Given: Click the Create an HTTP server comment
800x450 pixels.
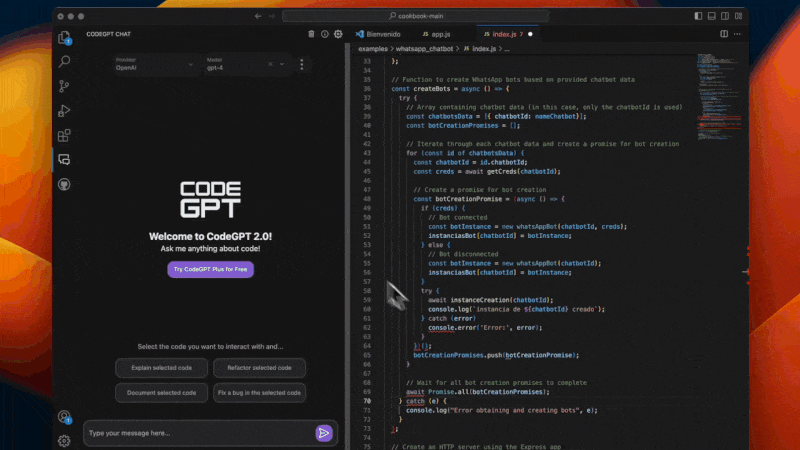Looking at the screenshot, I should pos(477,447).
